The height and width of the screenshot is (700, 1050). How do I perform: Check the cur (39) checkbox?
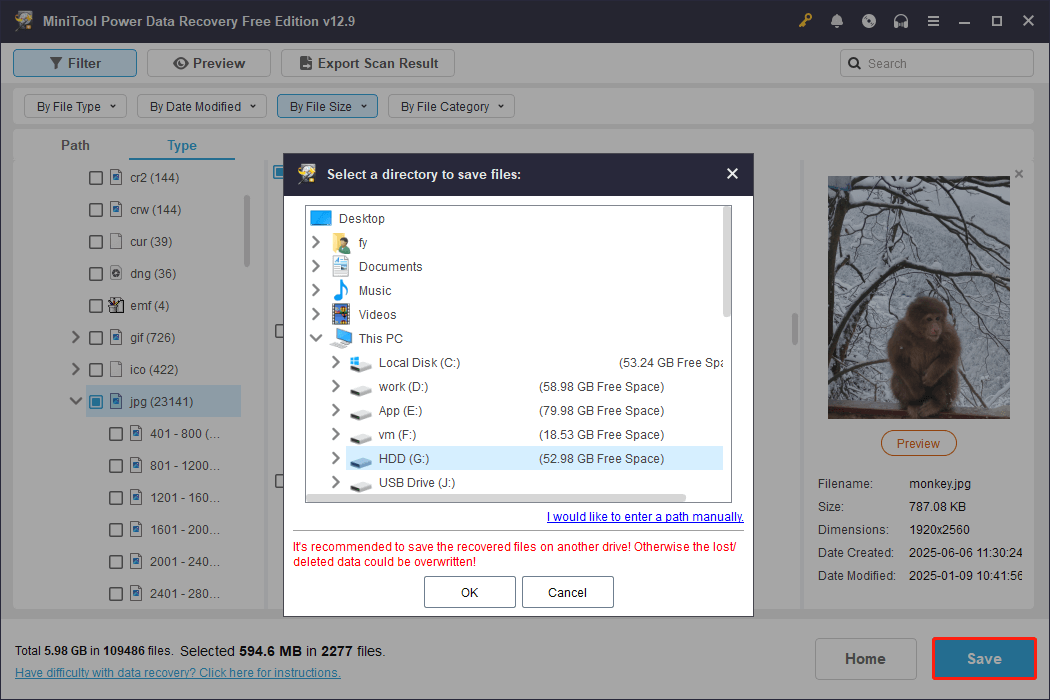[x=96, y=242]
